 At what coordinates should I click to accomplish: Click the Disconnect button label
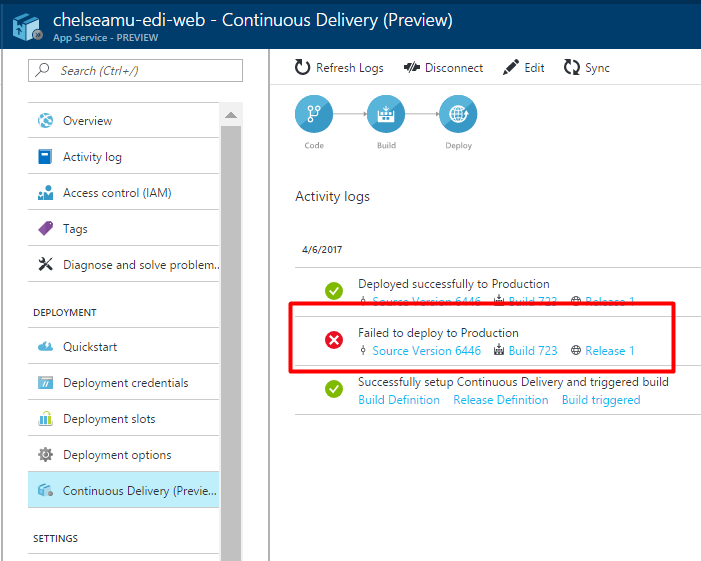pos(454,68)
